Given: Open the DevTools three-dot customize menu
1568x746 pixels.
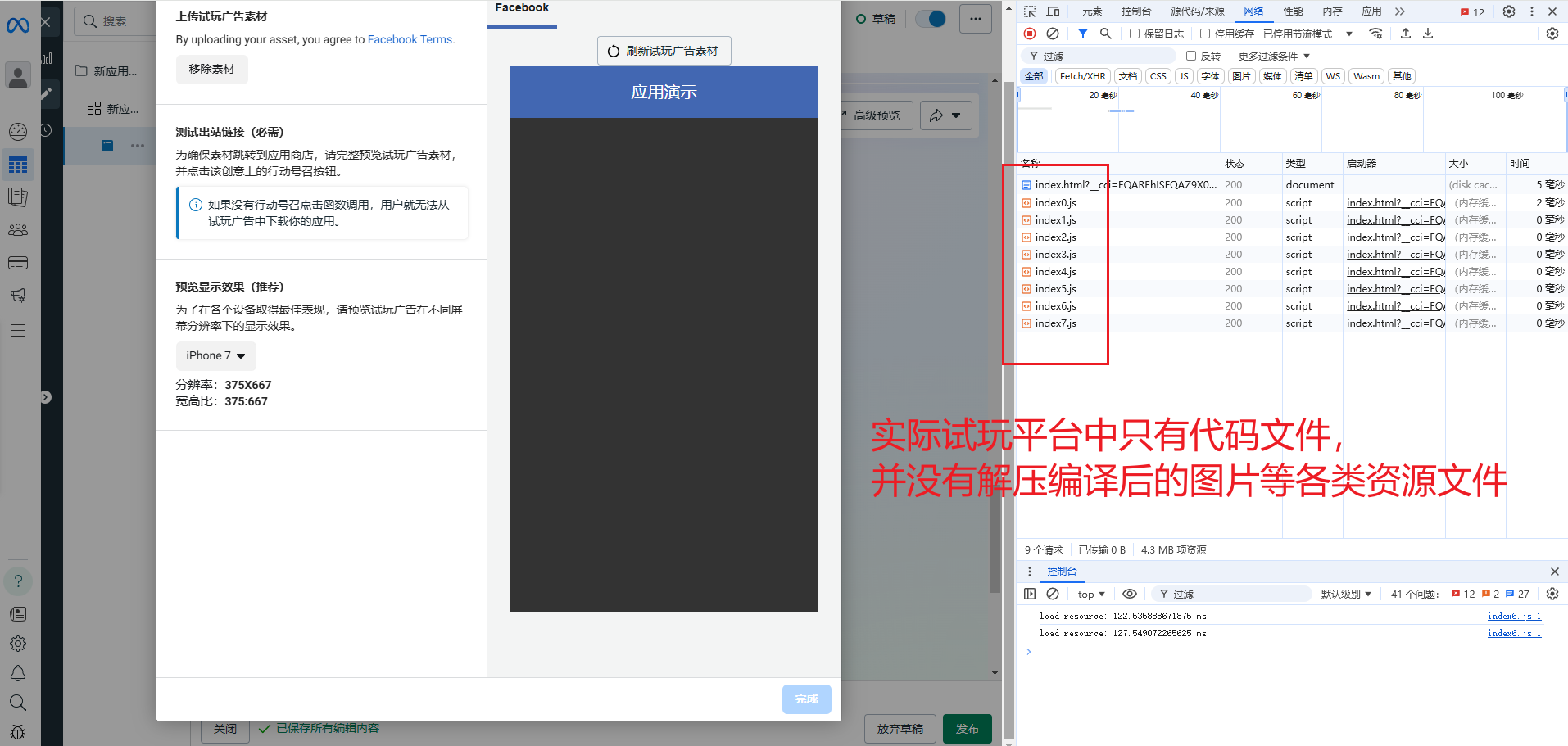Looking at the screenshot, I should (1532, 11).
